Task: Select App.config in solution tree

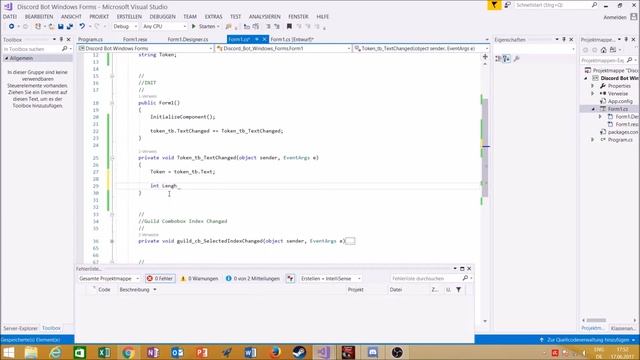Action: (620, 101)
